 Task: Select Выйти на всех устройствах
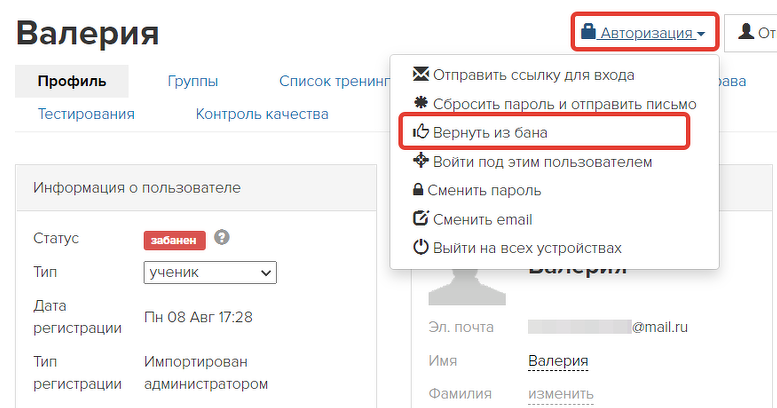point(527,248)
